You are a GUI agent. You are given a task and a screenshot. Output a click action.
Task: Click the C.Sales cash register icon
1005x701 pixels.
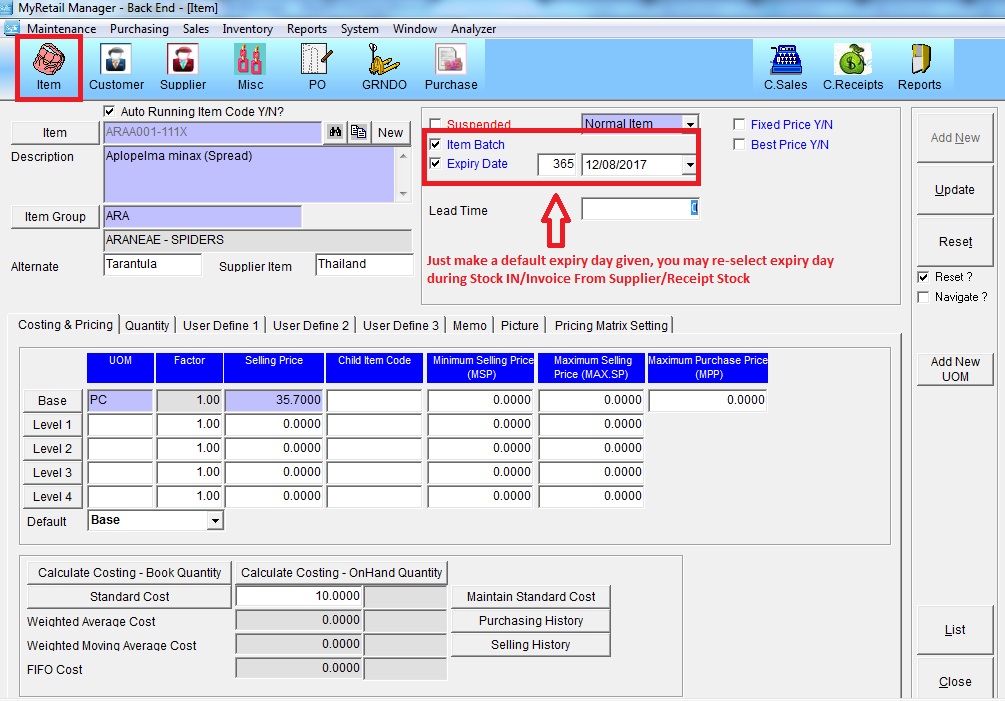pos(785,66)
